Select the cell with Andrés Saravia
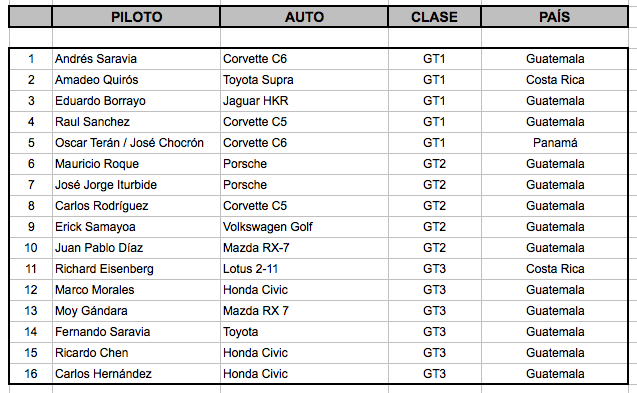 [x=136, y=59]
